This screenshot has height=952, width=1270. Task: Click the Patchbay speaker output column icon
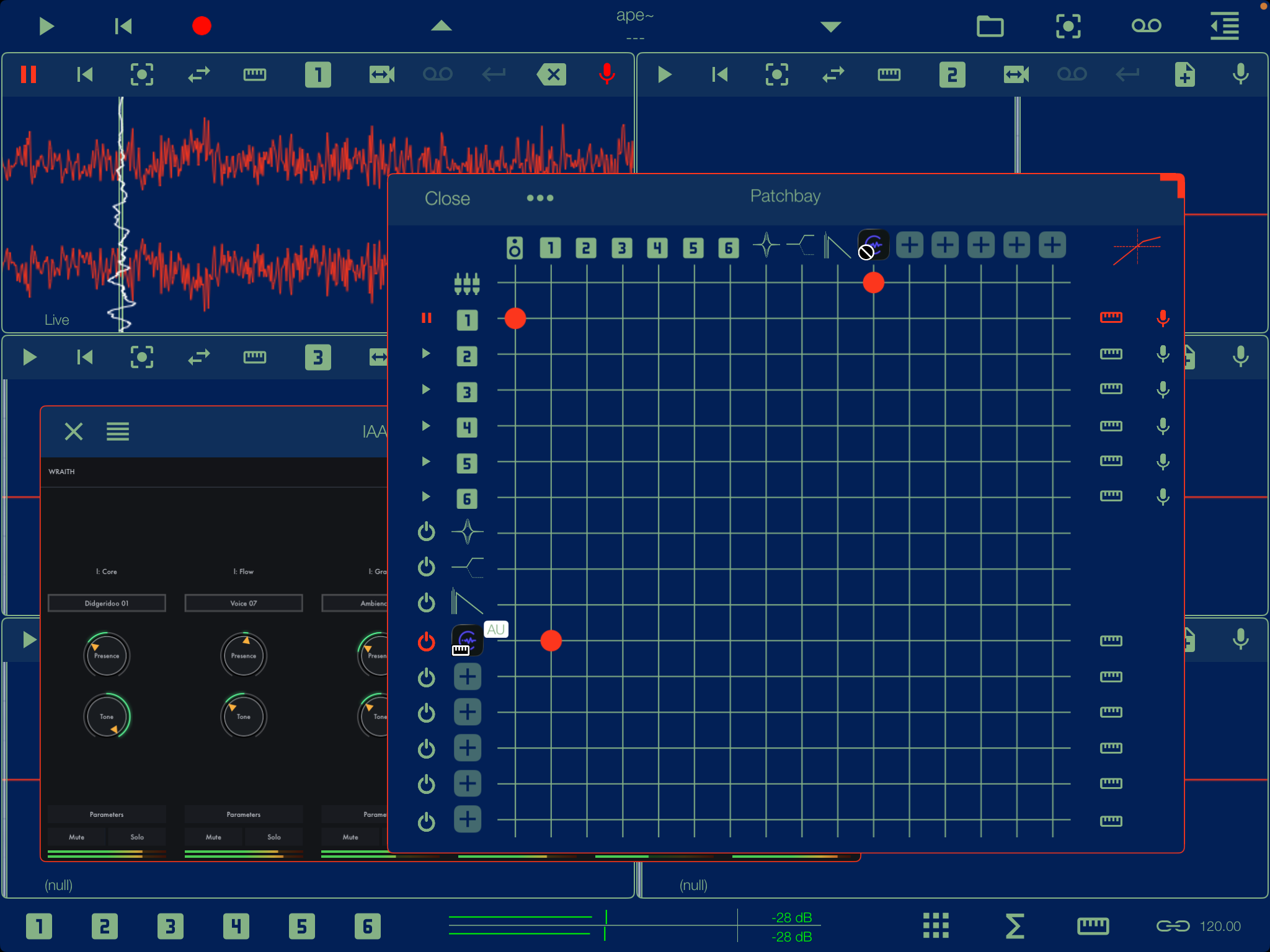pyautogui.click(x=515, y=248)
